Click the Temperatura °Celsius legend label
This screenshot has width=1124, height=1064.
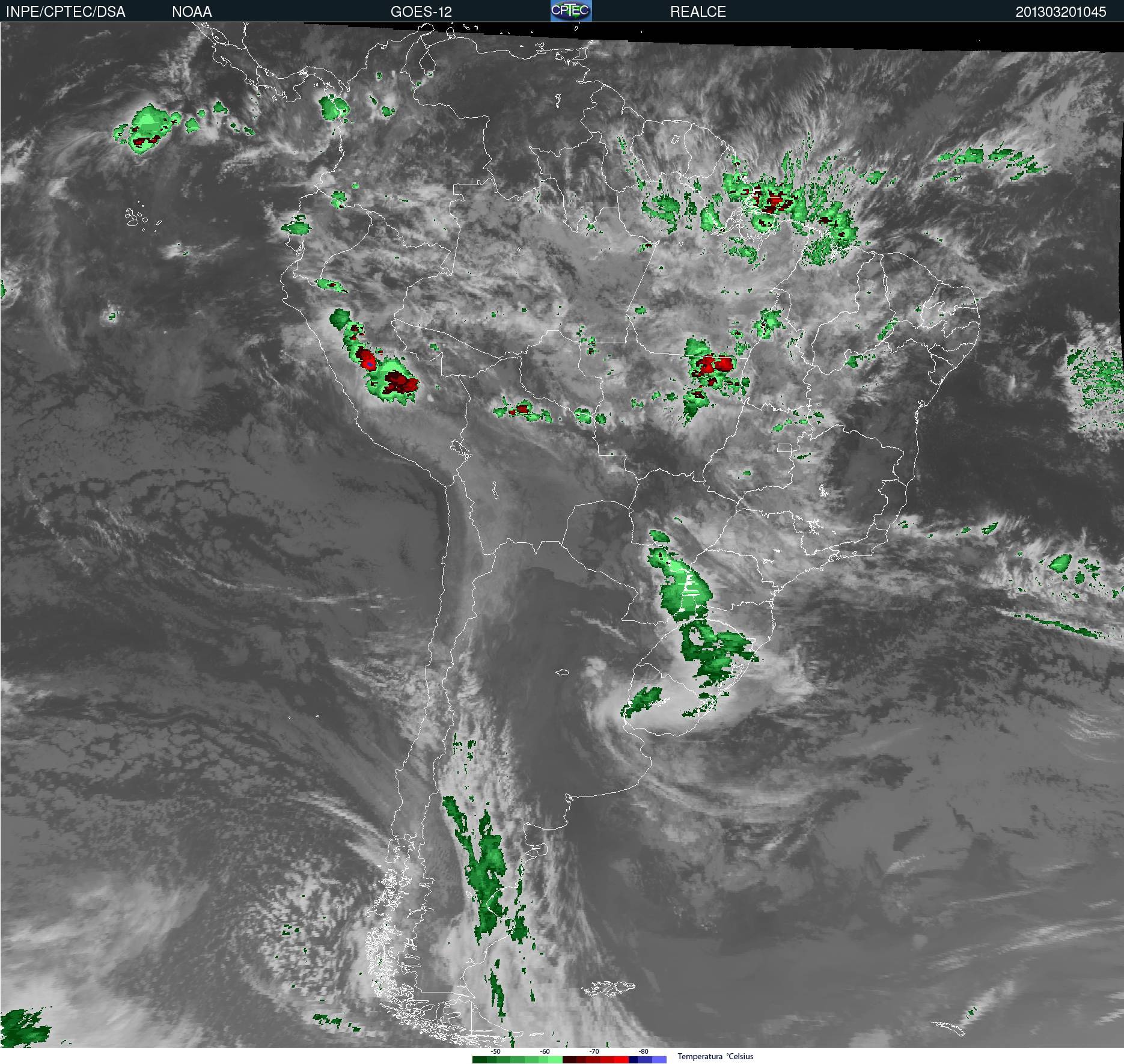715,1056
